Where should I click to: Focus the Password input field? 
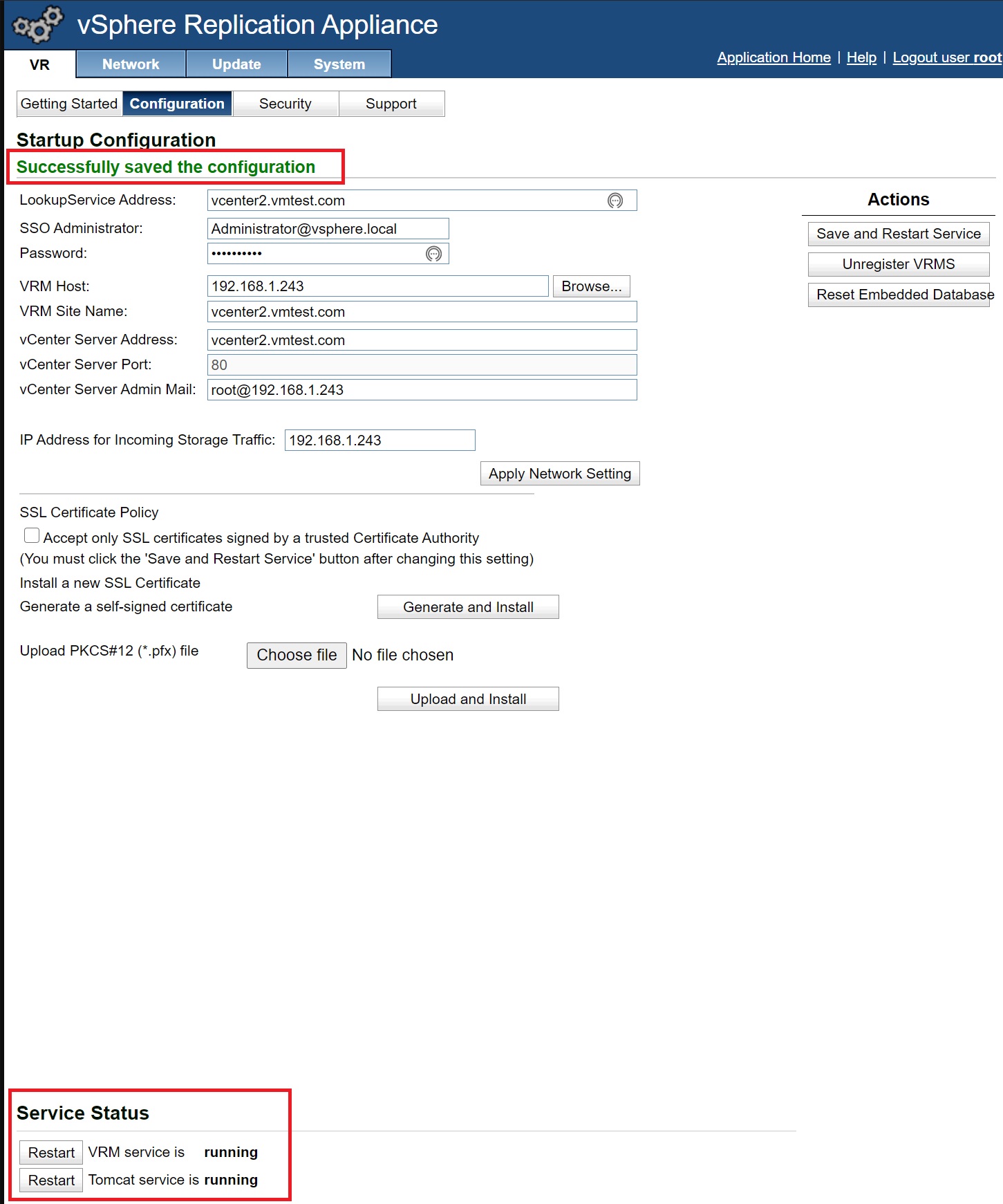(x=328, y=254)
